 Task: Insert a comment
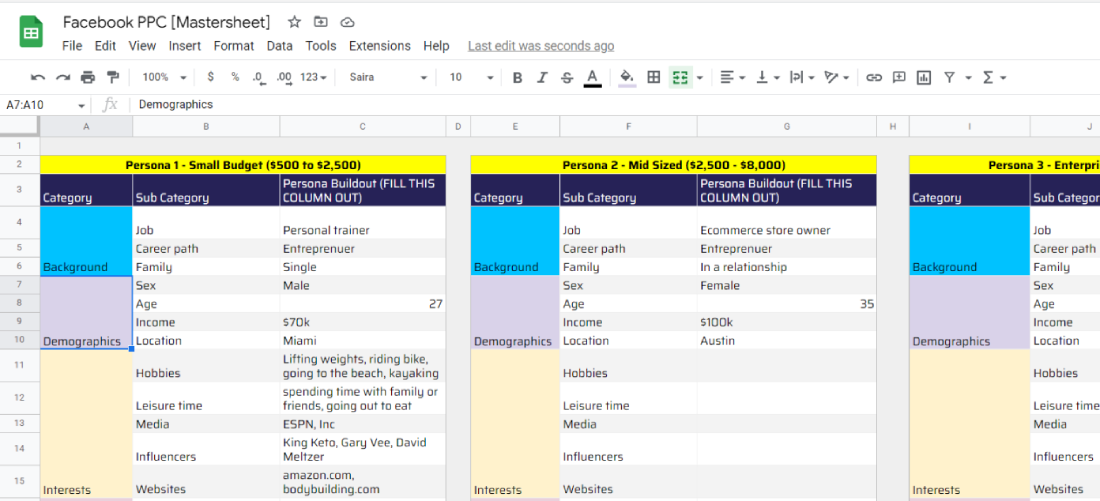(899, 77)
